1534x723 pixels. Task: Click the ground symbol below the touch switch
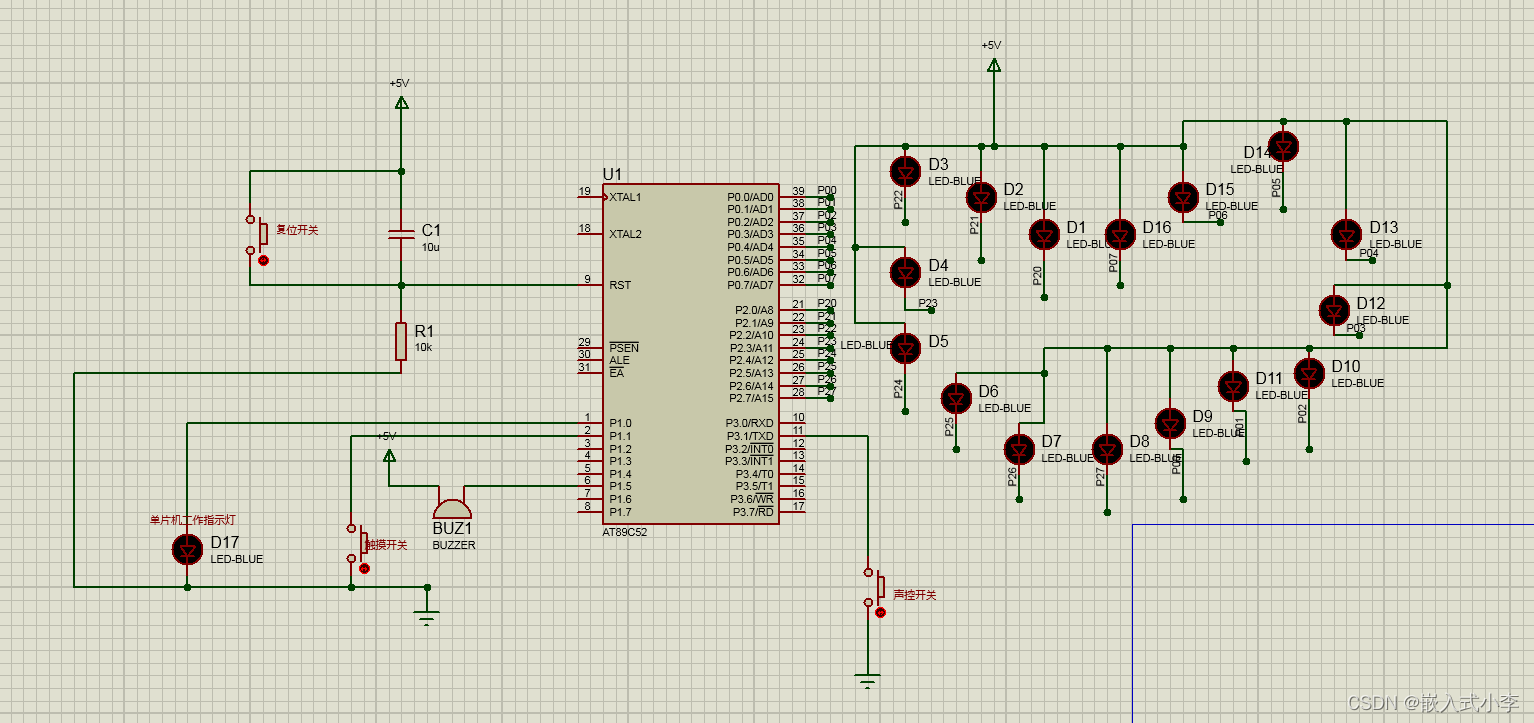click(x=427, y=617)
